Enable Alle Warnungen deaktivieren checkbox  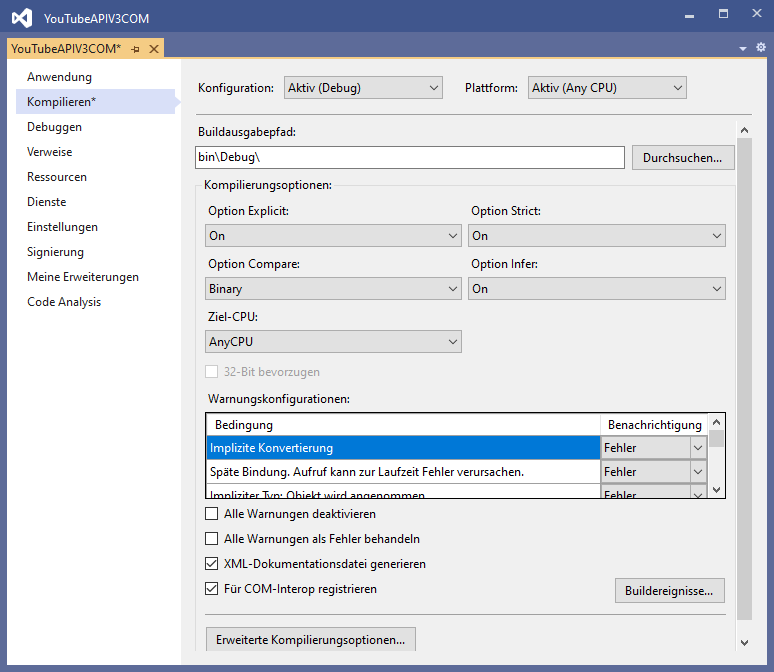(211, 514)
